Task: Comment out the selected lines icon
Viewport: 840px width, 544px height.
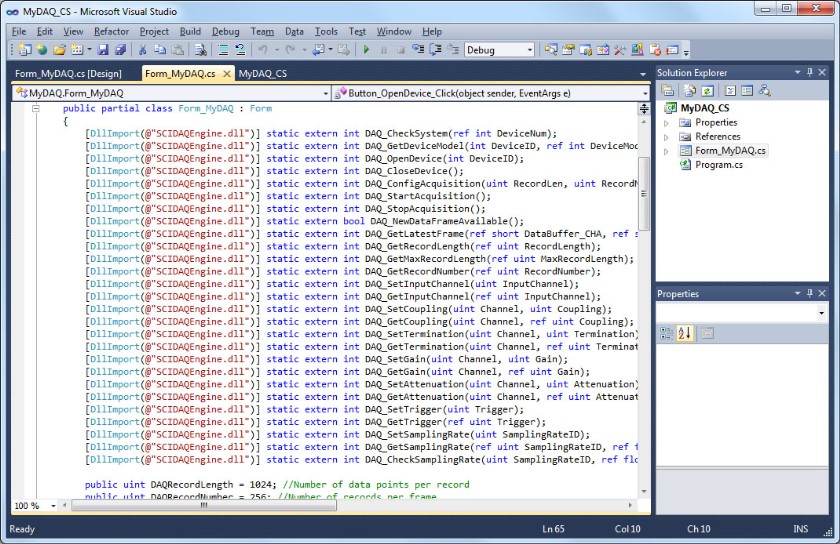Action: coord(223,50)
